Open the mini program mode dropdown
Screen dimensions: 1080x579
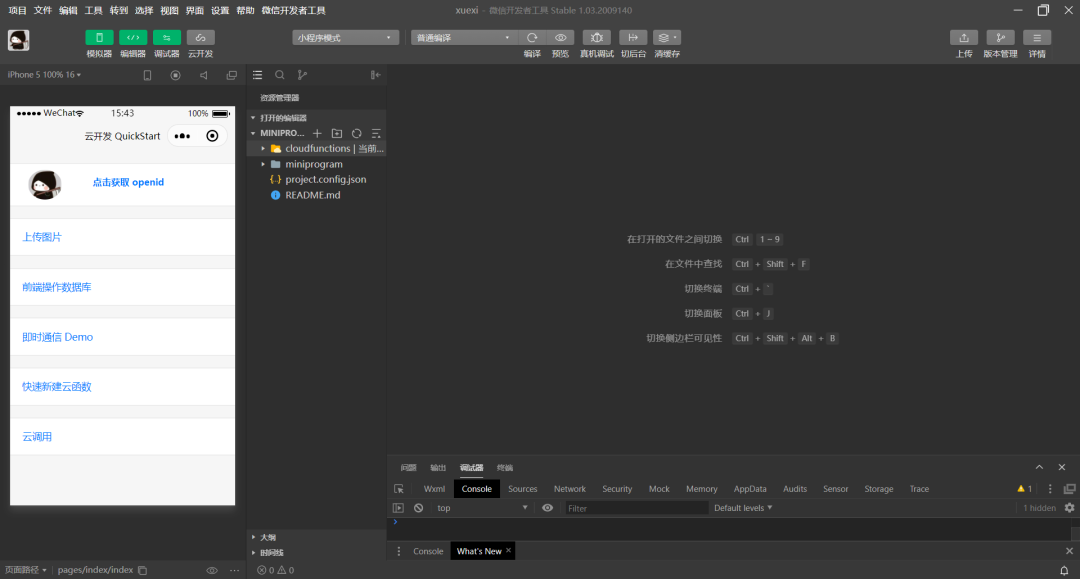345,38
